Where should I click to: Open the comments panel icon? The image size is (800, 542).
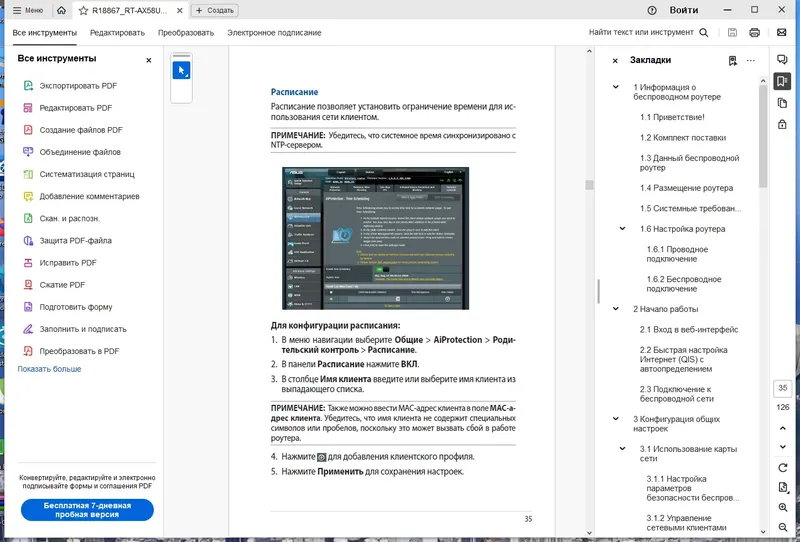[782, 60]
